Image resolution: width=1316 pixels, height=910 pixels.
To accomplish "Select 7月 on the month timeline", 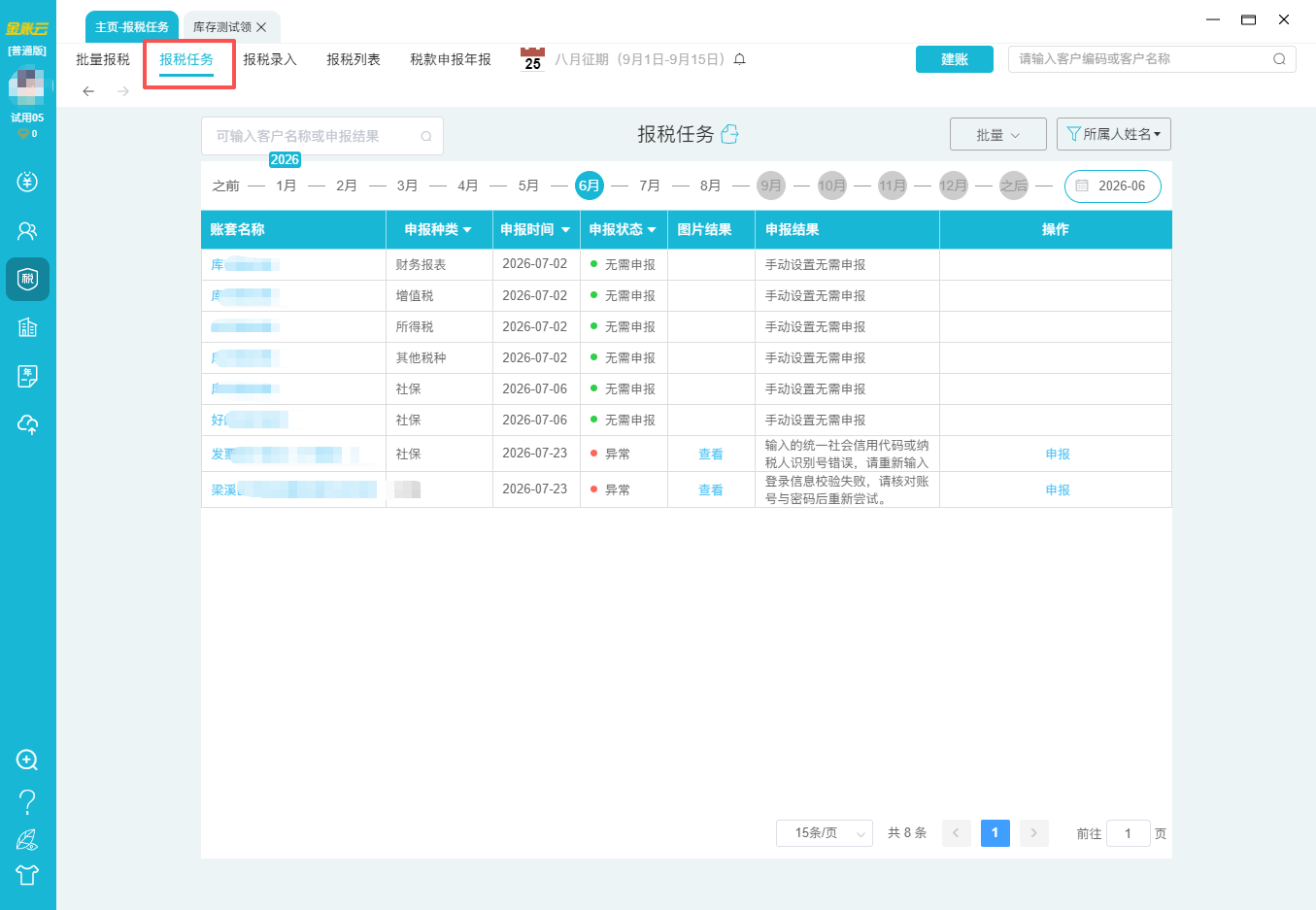I will (x=650, y=185).
